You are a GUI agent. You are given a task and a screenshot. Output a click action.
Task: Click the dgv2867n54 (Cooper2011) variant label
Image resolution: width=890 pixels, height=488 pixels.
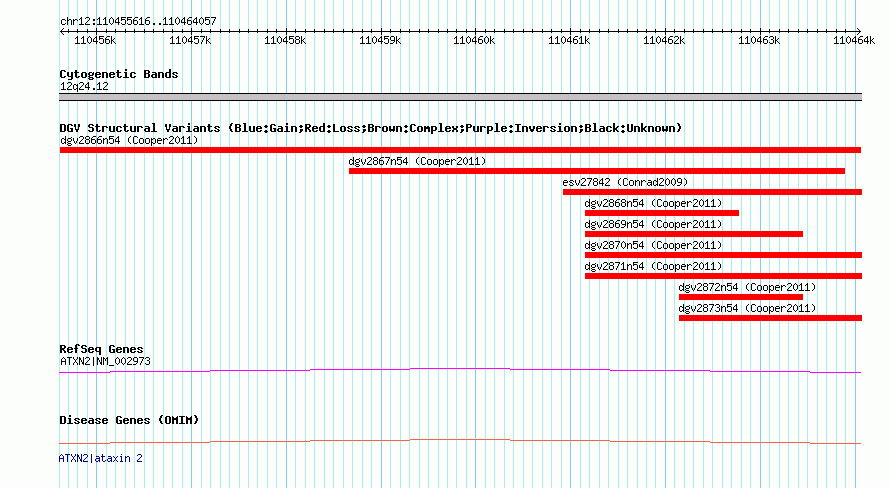tap(417, 161)
